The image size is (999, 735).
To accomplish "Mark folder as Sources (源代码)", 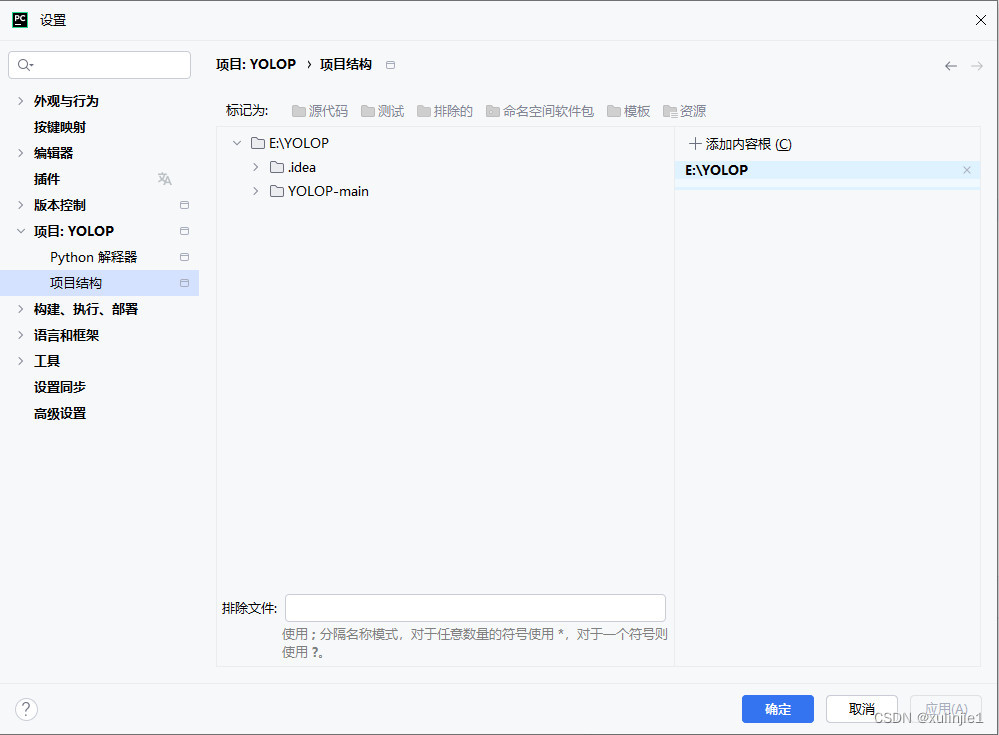I will (320, 111).
